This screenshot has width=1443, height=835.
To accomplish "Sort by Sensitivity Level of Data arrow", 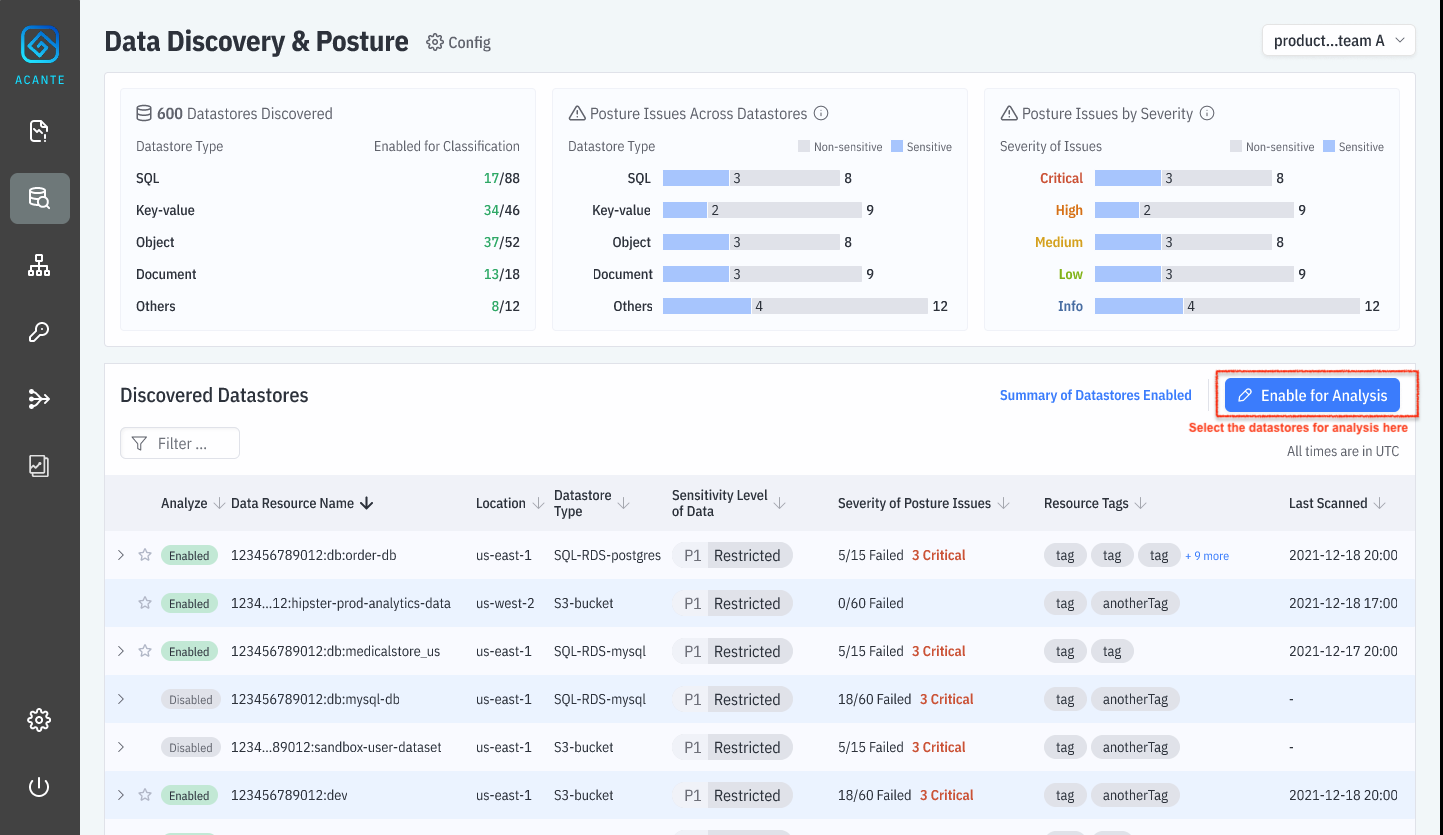I will (780, 503).
